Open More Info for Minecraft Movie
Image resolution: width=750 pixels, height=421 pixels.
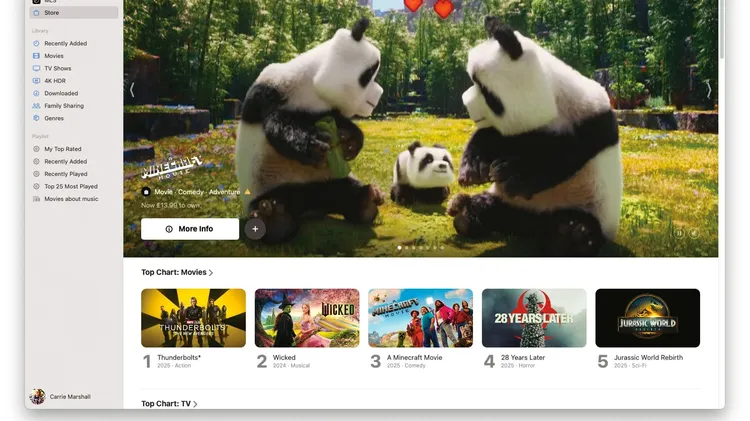pos(190,229)
